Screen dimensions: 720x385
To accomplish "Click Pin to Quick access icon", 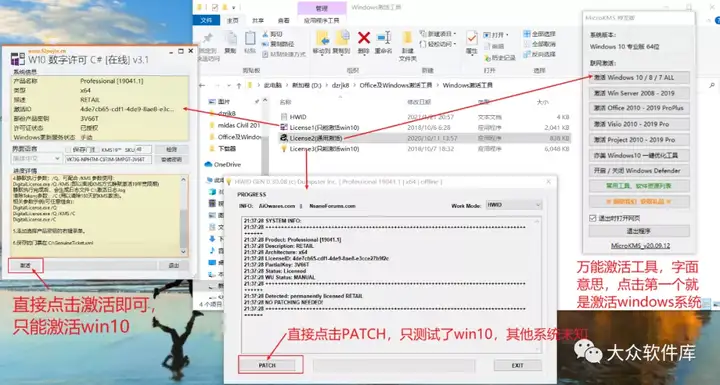I will [x=208, y=39].
